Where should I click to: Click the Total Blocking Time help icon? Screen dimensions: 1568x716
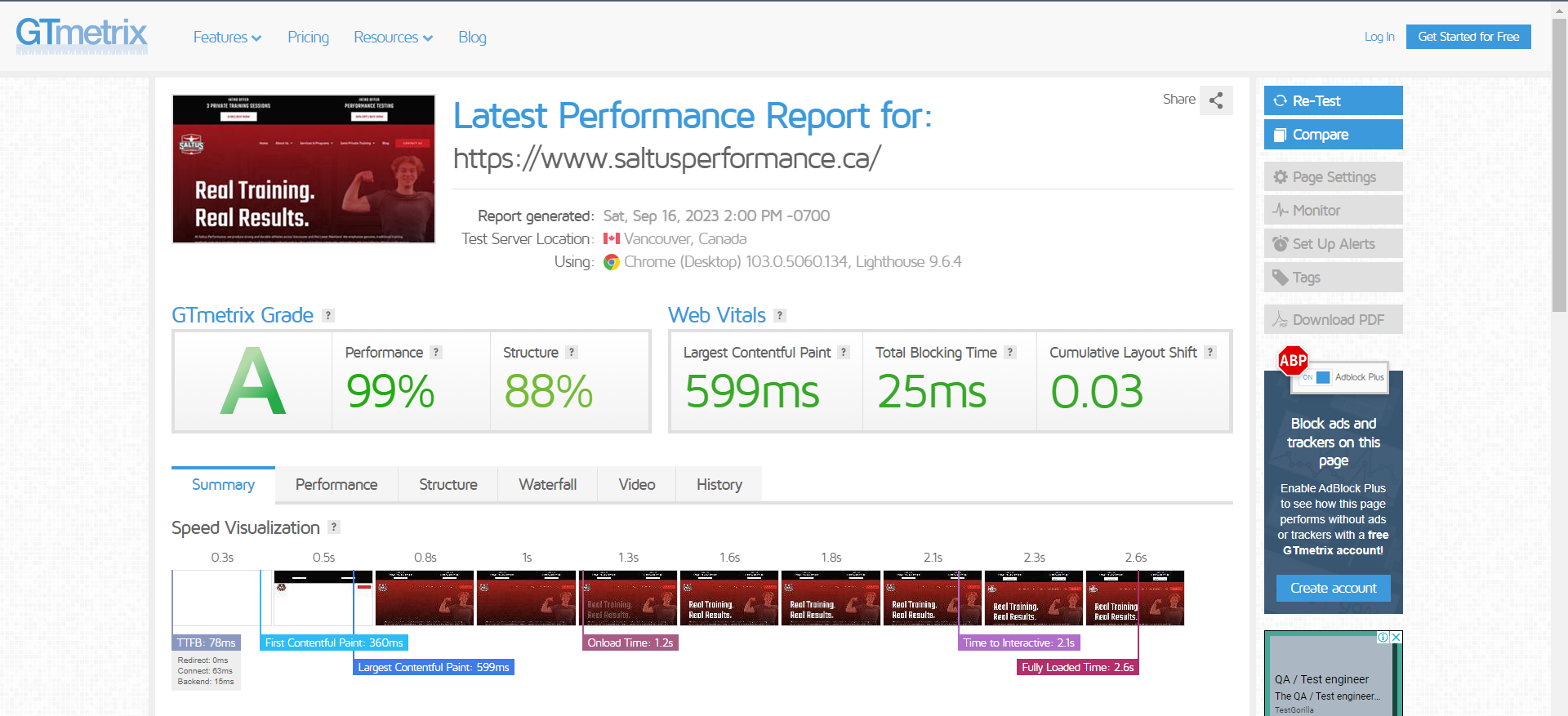click(x=1010, y=352)
